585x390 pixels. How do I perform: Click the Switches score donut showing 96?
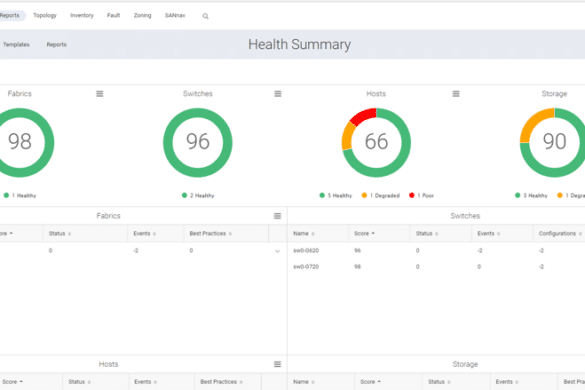[x=198, y=143]
